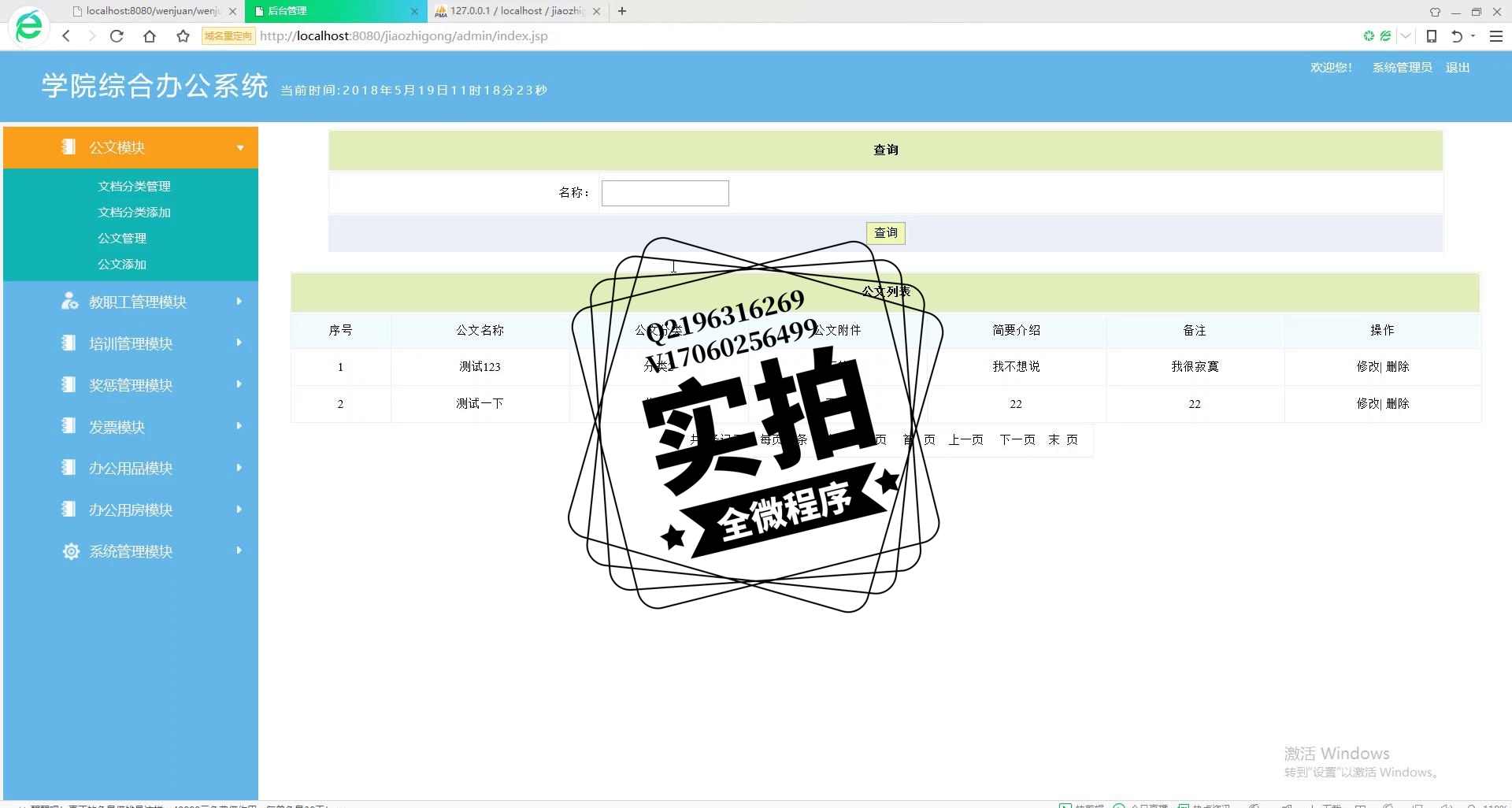Viewport: 1512px width, 808px height.
Task: Click the 测试123 cell
Action: 480,366
